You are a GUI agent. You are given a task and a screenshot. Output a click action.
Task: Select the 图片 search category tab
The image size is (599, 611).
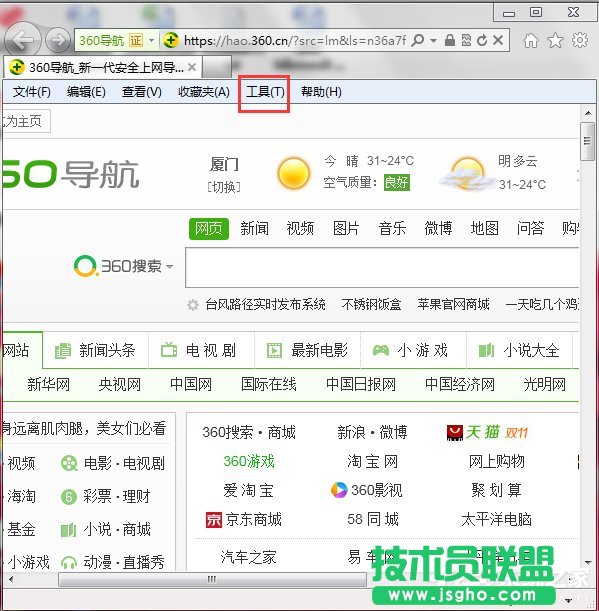pos(346,228)
